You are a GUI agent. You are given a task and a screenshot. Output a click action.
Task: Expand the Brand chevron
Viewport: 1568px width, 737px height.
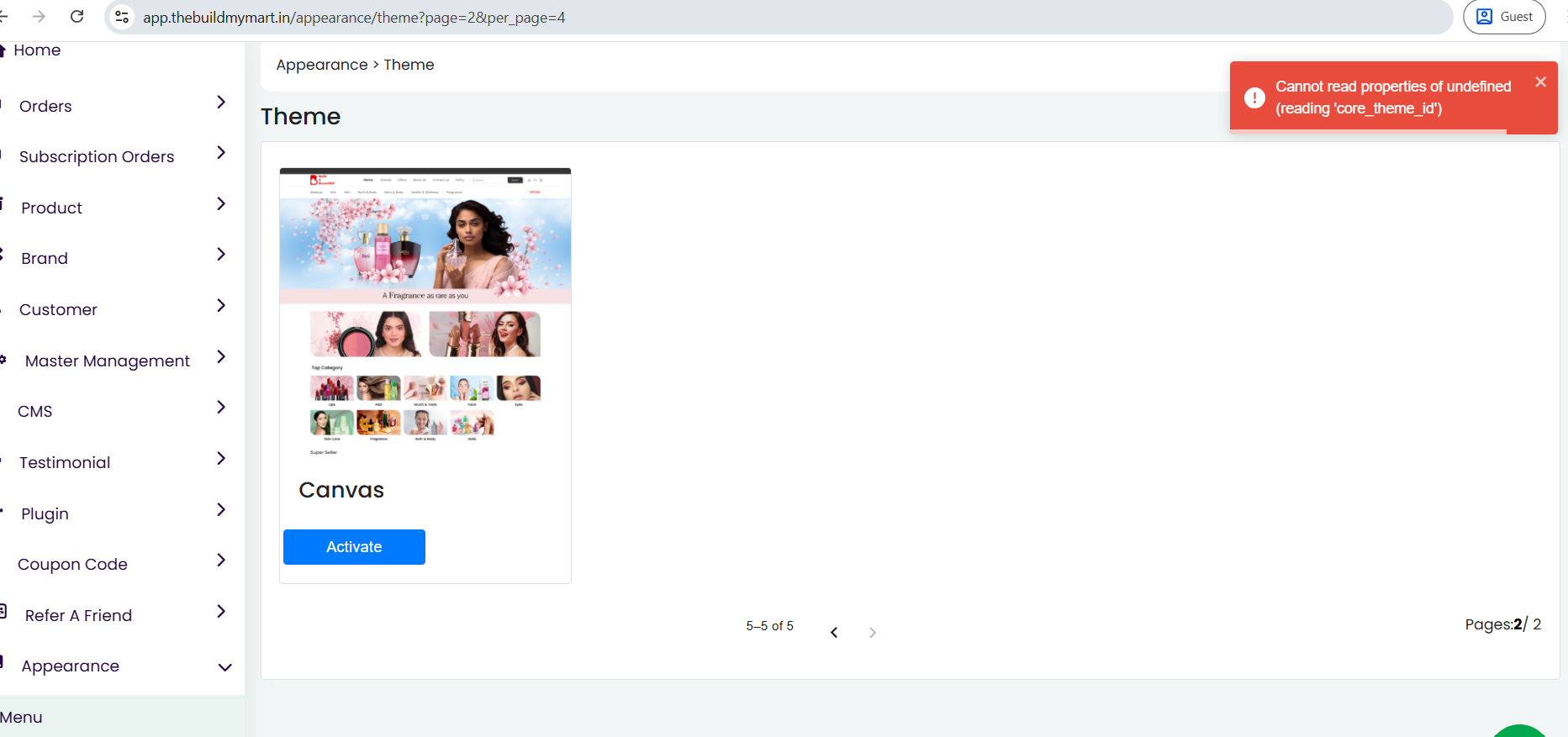click(221, 255)
